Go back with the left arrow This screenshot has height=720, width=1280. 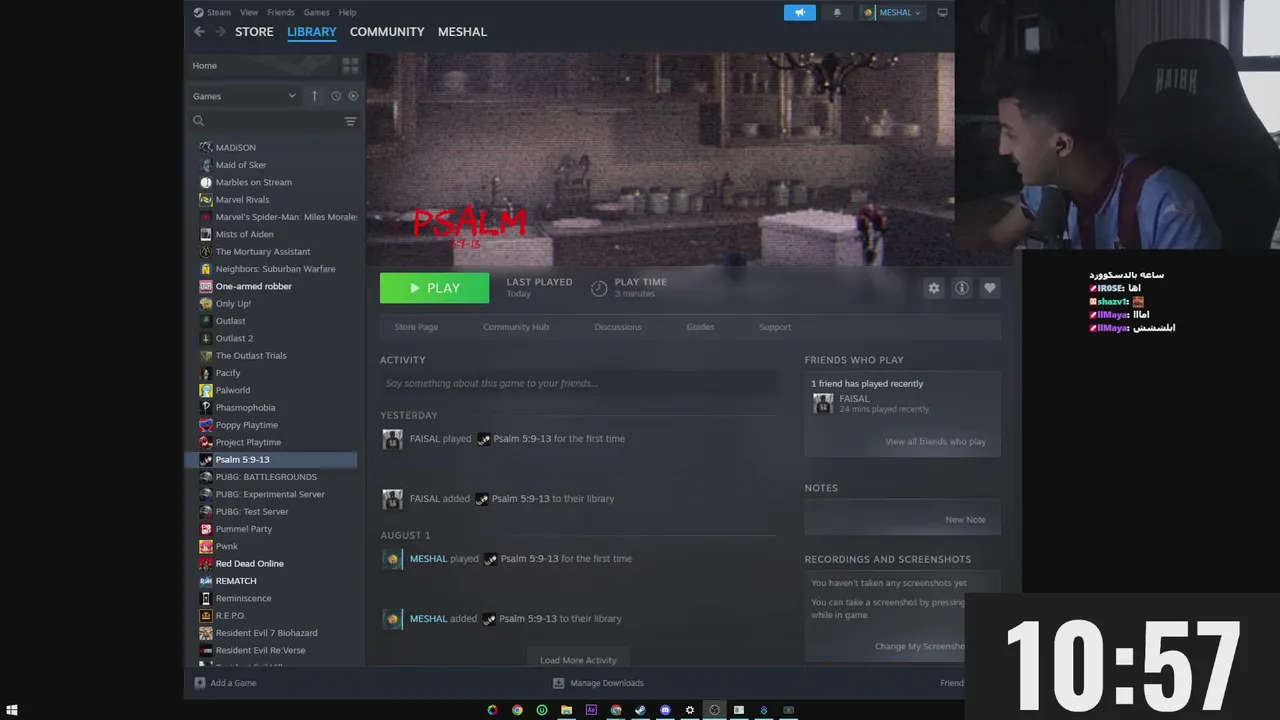(199, 32)
